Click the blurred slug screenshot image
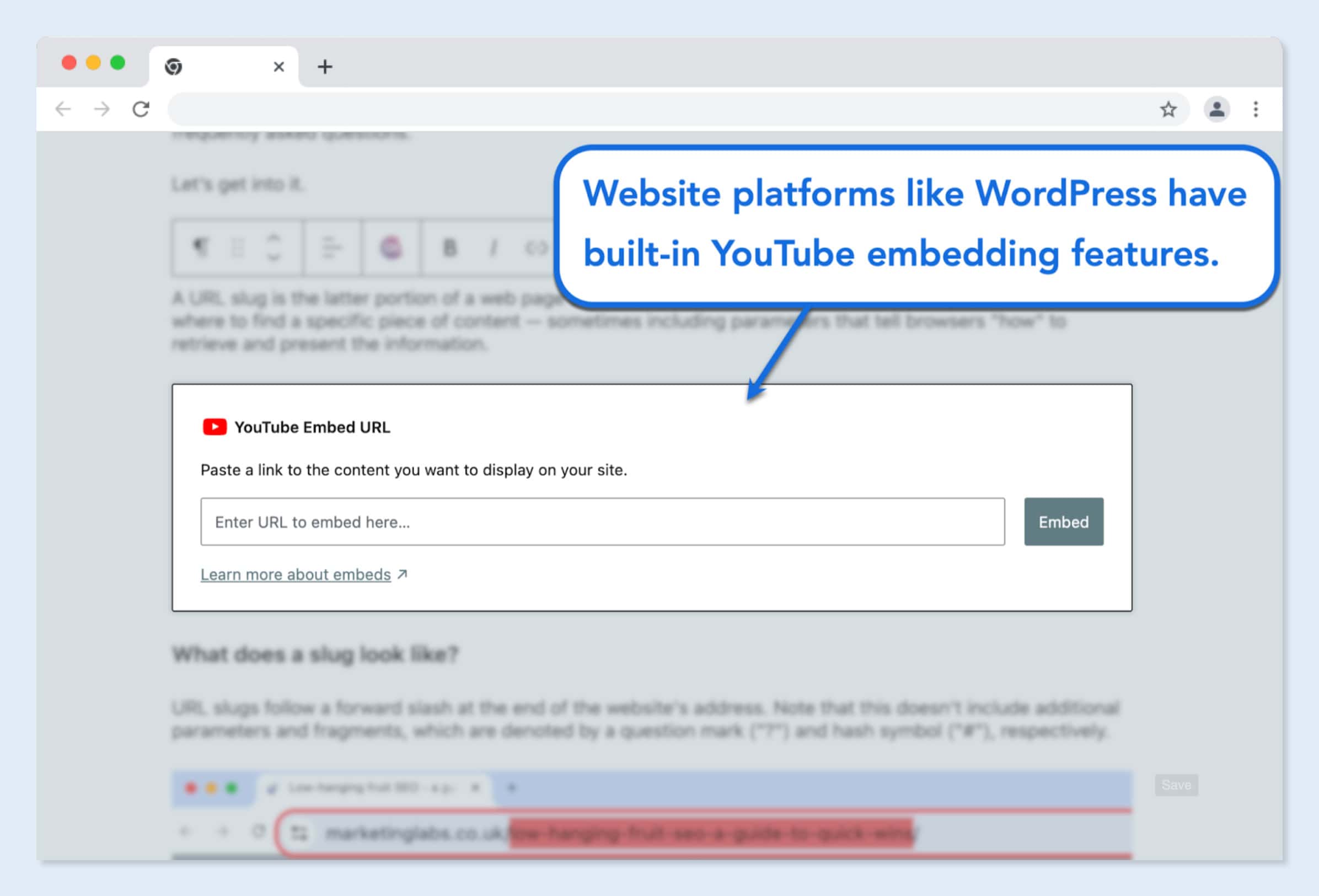Screen dimensions: 1319x896 (652, 815)
